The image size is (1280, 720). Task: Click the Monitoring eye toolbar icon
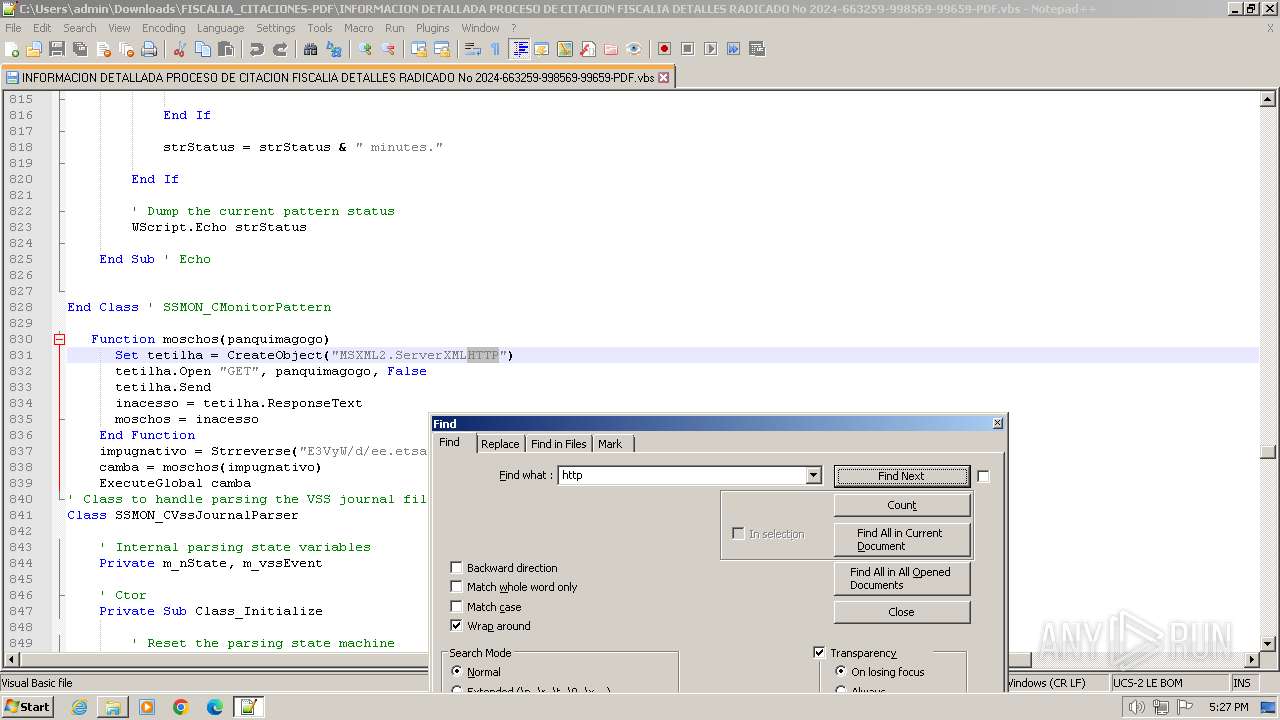point(634,49)
